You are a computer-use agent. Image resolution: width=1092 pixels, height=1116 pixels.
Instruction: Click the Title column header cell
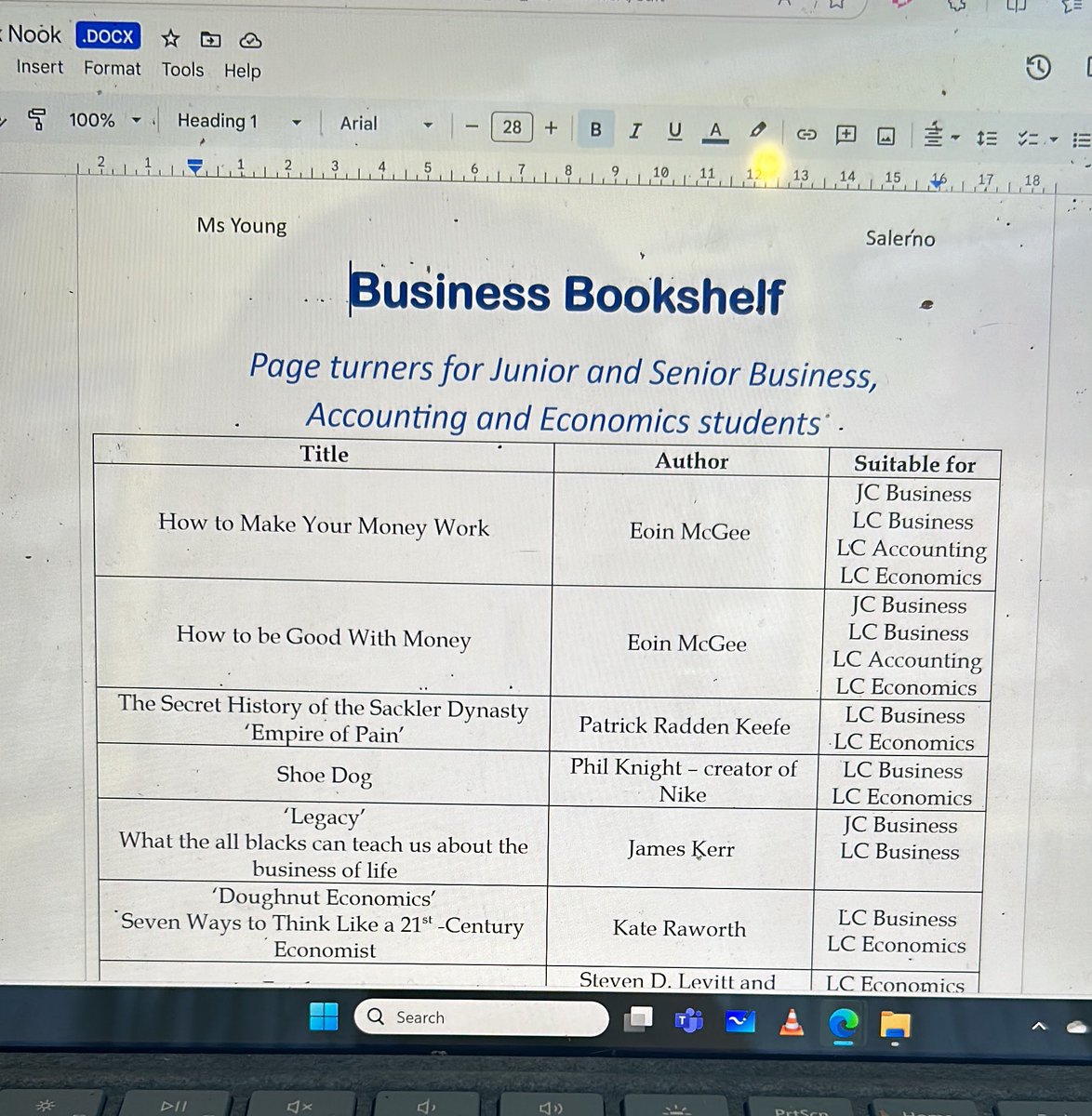coord(324,454)
